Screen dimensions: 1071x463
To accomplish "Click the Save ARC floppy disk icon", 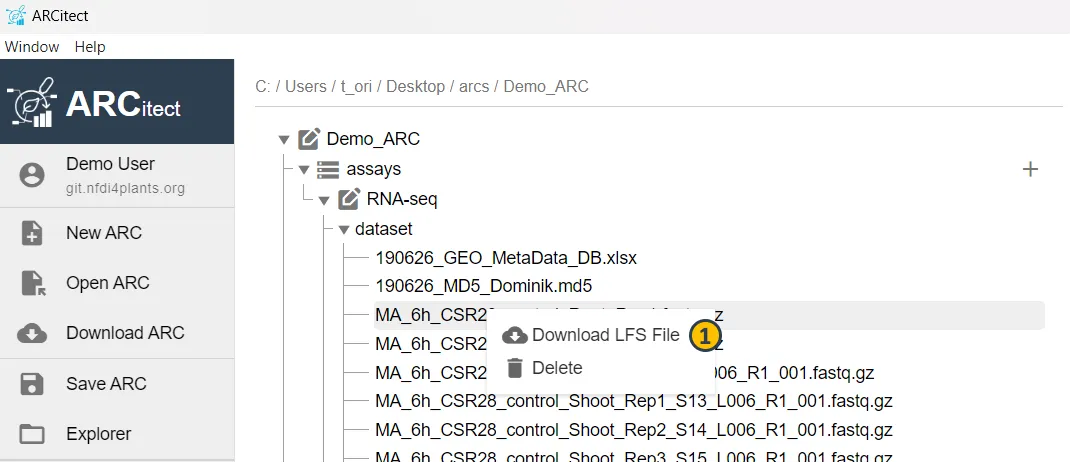I will (32, 384).
